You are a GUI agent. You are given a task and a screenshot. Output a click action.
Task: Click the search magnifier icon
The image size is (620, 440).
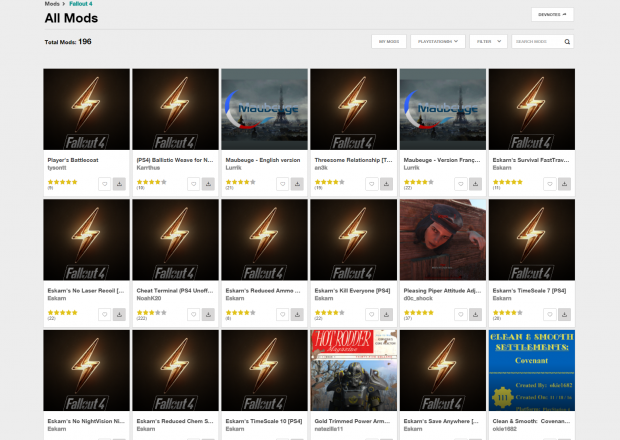pos(567,42)
